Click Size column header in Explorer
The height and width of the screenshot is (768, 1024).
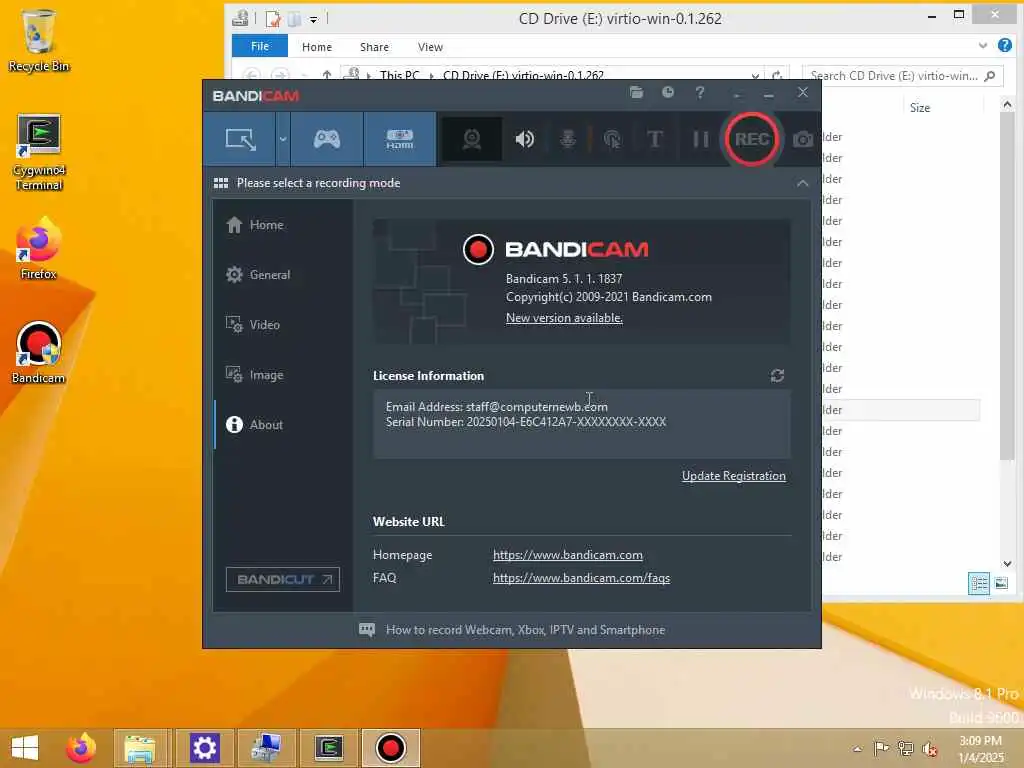(920, 108)
